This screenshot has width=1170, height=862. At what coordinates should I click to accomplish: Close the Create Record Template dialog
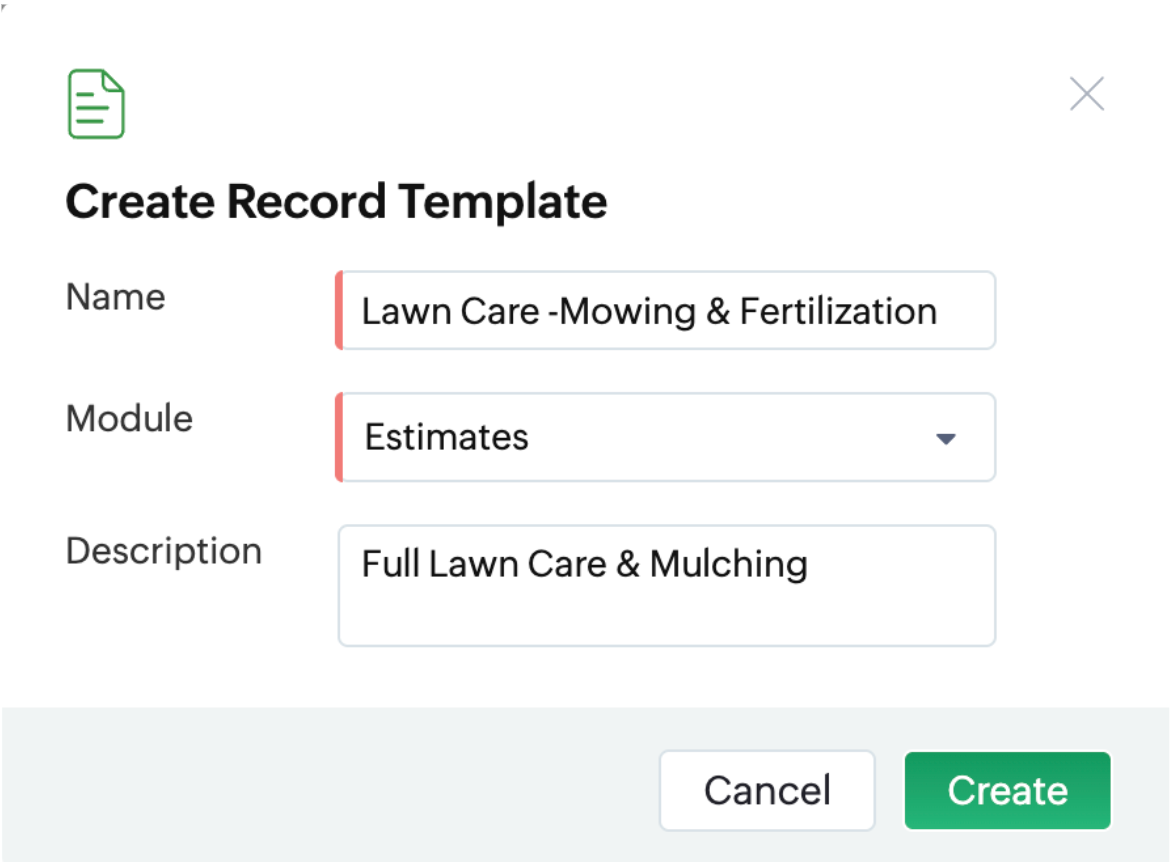coord(1086,94)
